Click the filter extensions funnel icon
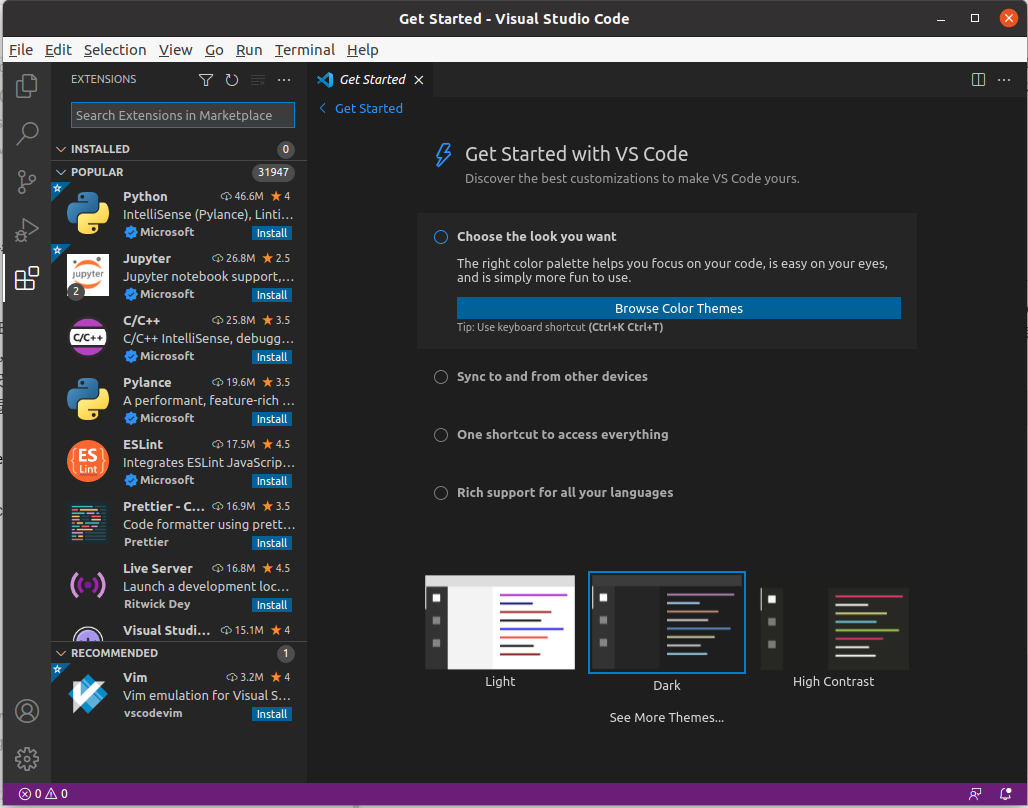The width and height of the screenshot is (1028, 808). pyautogui.click(x=206, y=80)
